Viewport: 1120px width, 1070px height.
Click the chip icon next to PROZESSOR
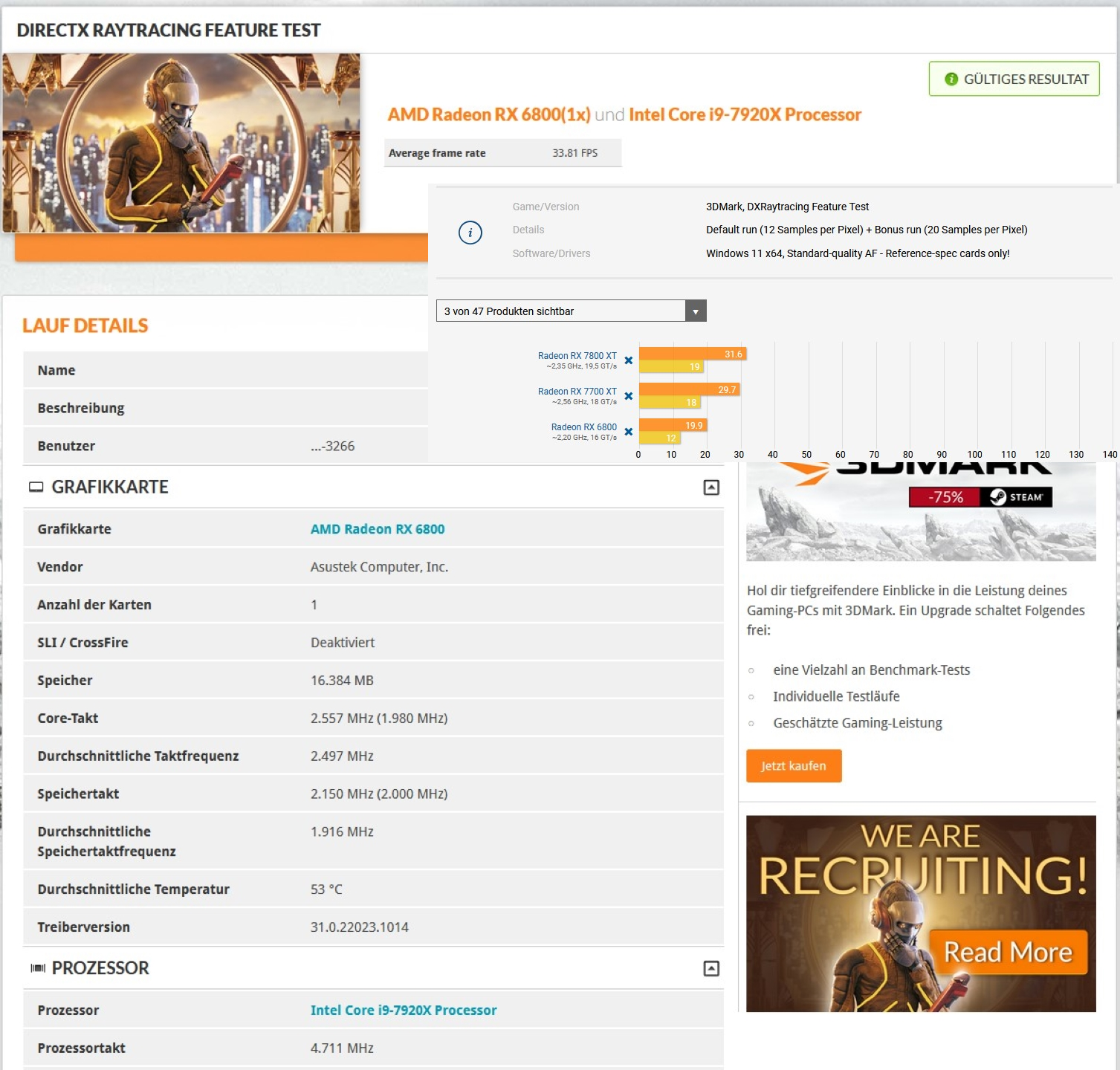(37, 968)
